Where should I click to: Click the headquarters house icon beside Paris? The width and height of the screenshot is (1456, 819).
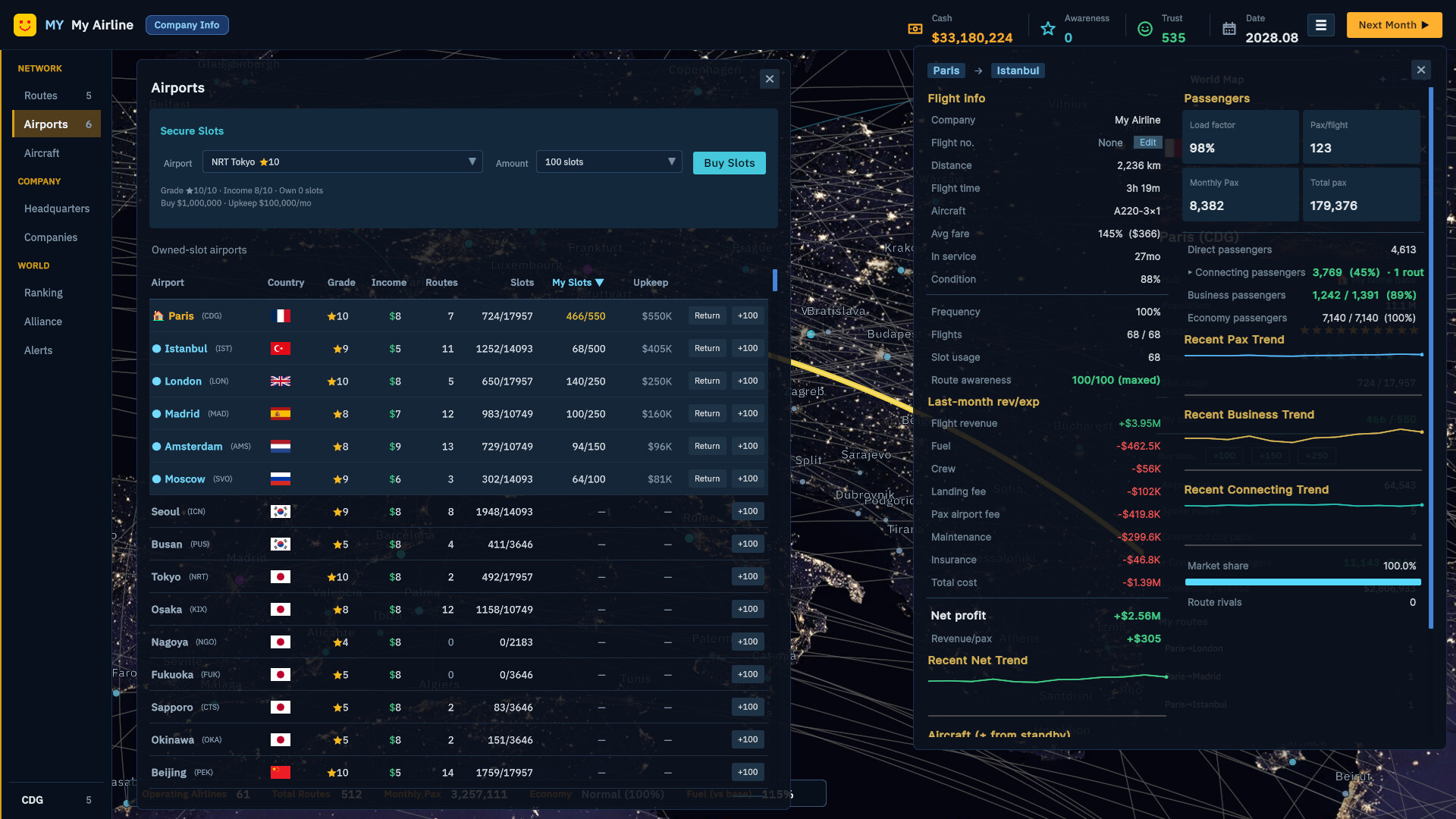pyautogui.click(x=158, y=315)
